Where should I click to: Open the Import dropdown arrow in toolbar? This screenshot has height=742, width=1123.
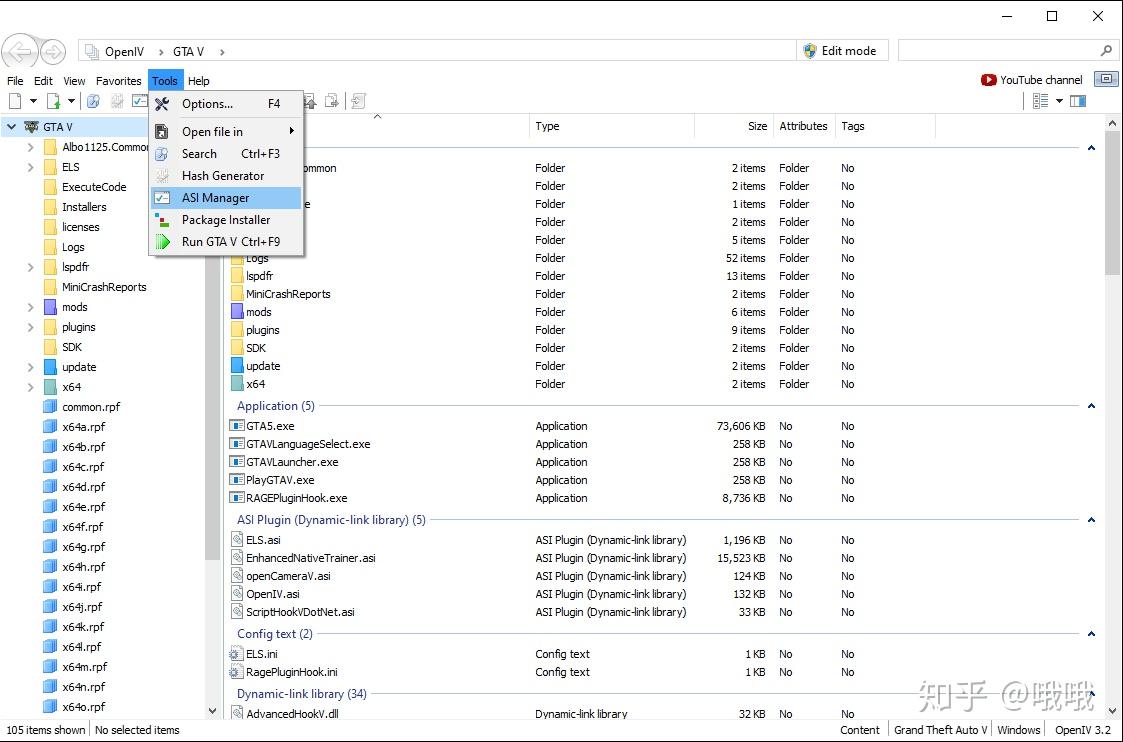(71, 102)
